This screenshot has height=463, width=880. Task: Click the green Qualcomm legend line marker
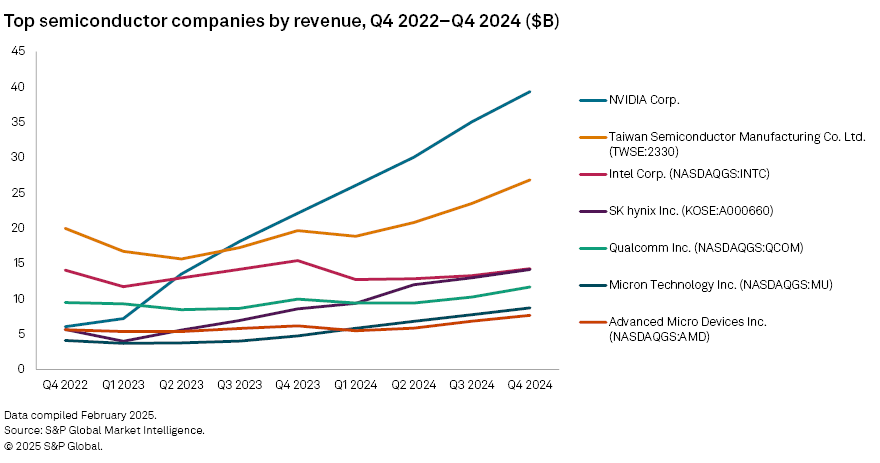click(x=593, y=248)
